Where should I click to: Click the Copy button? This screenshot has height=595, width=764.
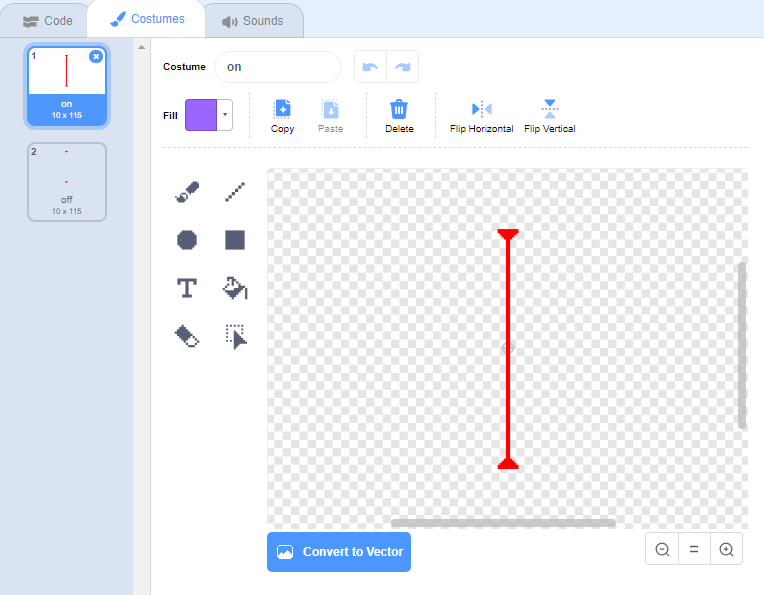coord(283,115)
